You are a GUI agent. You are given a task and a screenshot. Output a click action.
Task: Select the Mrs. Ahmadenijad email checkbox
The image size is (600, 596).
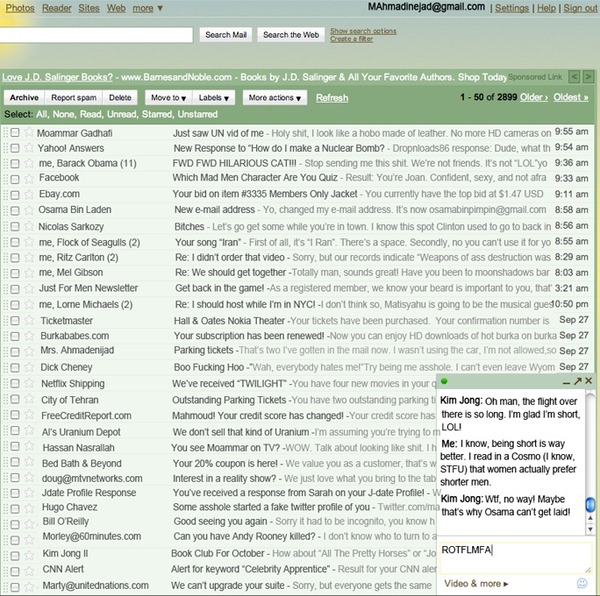[15, 352]
